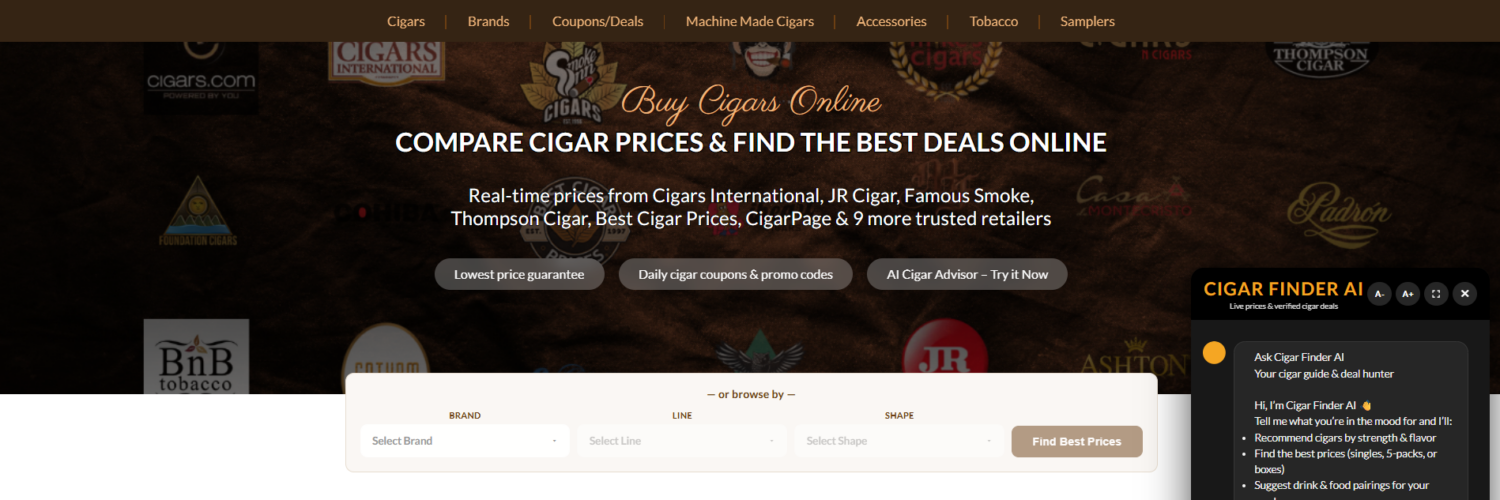1500x500 pixels.
Task: Close the Cigar Finder AI panel
Action: [1465, 293]
